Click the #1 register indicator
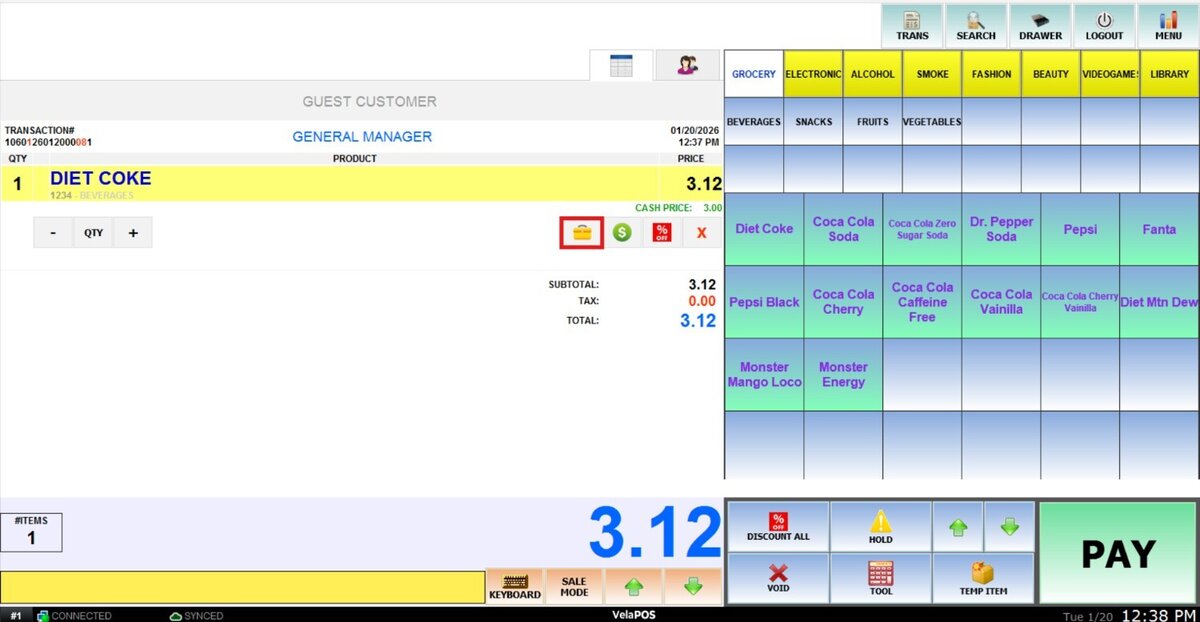 16,616
